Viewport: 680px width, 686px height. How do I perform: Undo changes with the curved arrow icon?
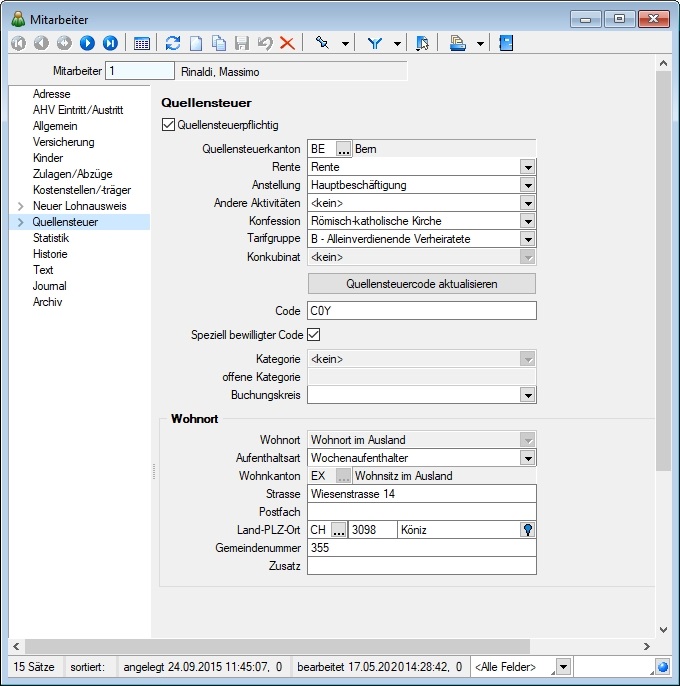tap(265, 43)
